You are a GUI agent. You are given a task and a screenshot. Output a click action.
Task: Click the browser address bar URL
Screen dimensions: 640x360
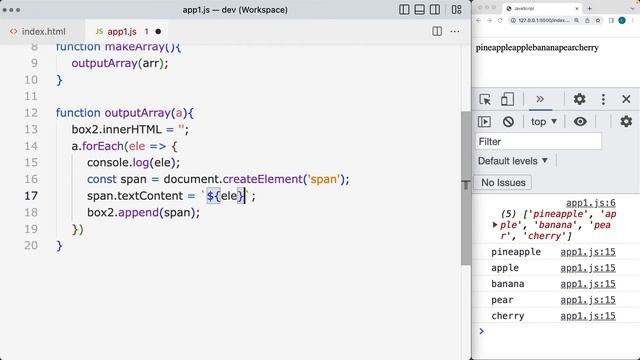(543, 20)
